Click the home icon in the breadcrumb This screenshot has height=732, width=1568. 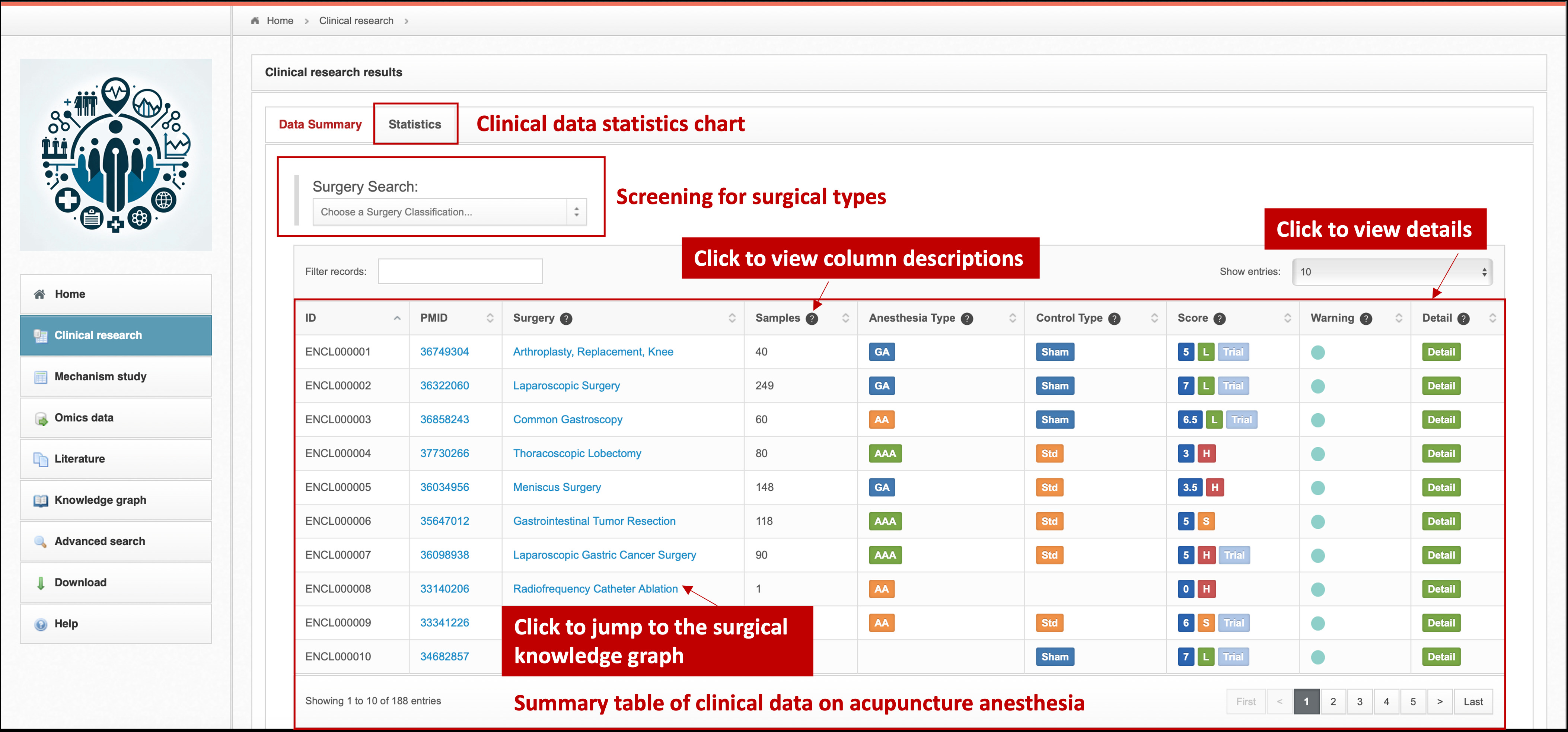[255, 21]
